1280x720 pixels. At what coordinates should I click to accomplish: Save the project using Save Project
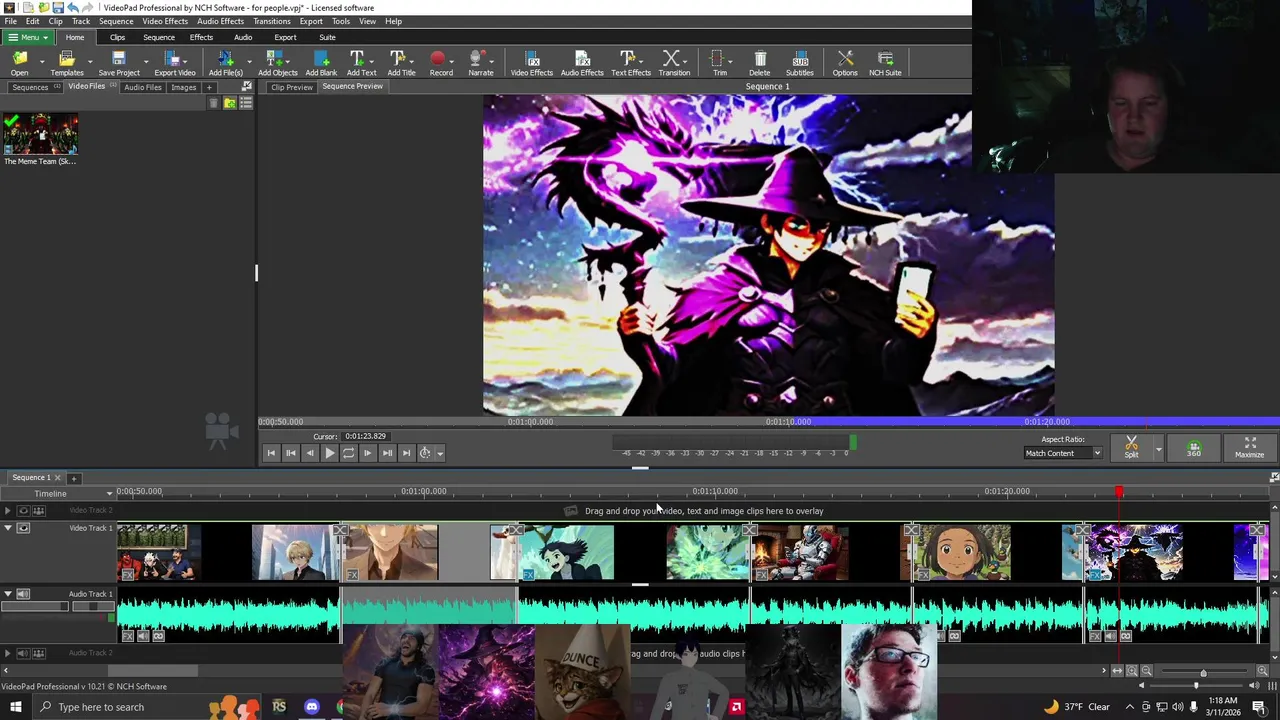(119, 63)
